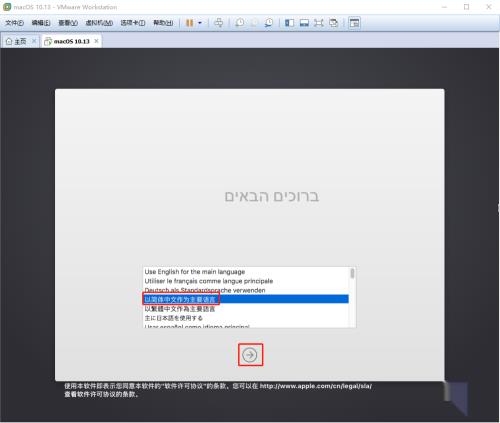The height and width of the screenshot is (423, 500).
Task: Select the français language option
Action: tap(246, 281)
